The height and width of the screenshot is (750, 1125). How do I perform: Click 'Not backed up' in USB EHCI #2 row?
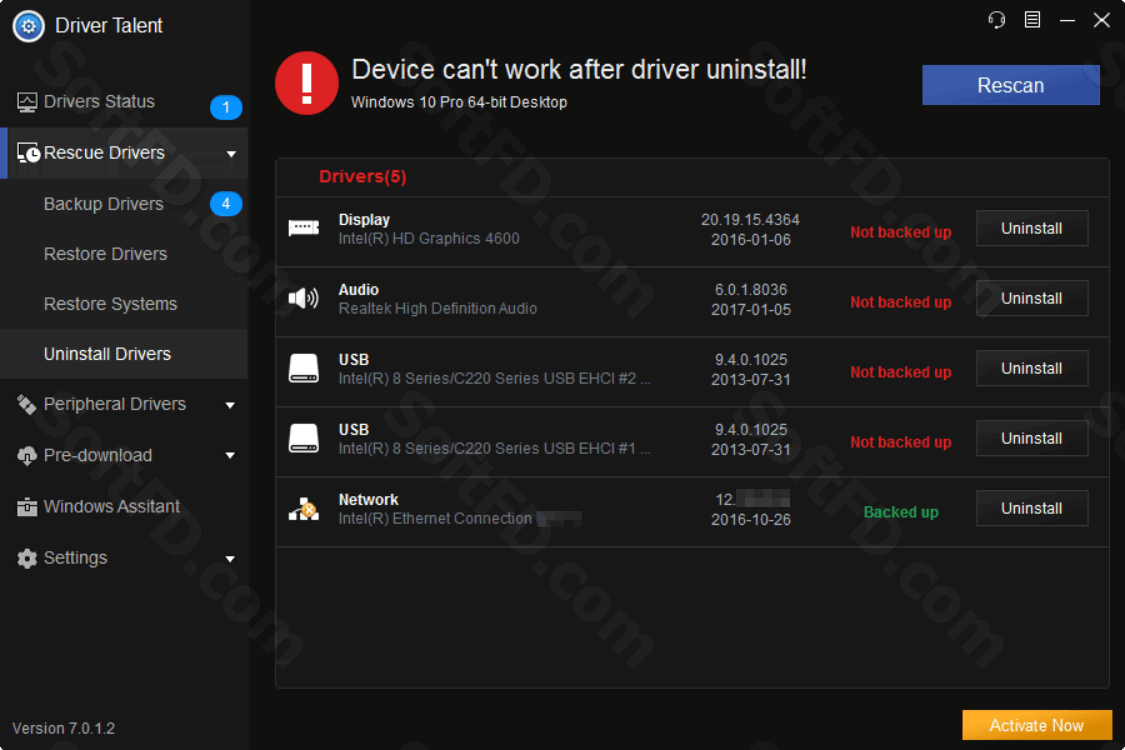(900, 372)
